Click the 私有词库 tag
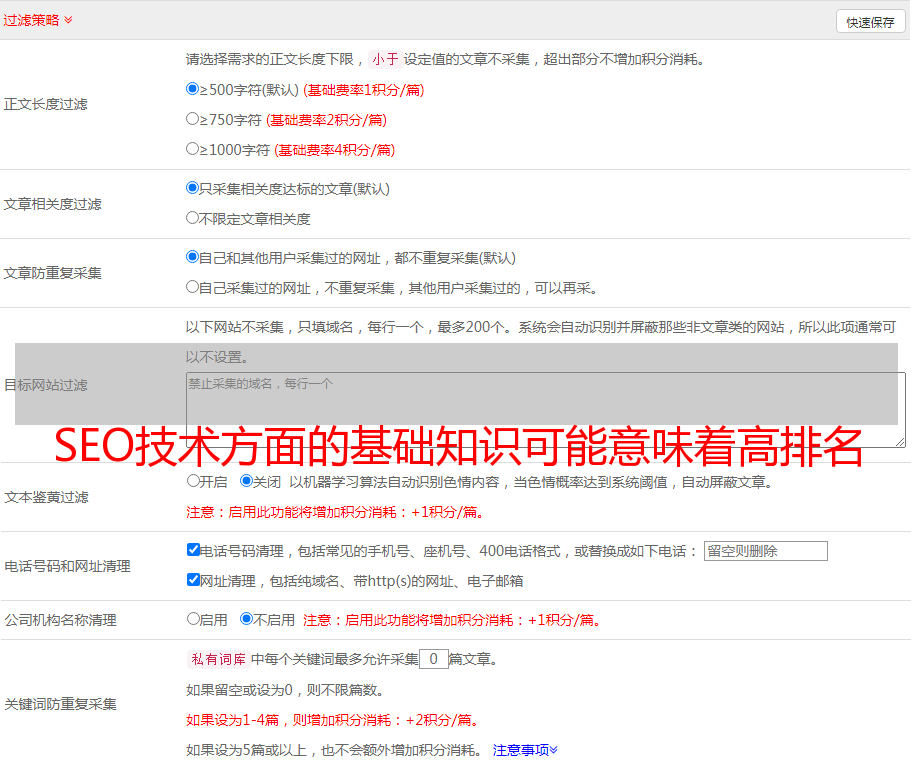The image size is (912, 768). click(216, 659)
